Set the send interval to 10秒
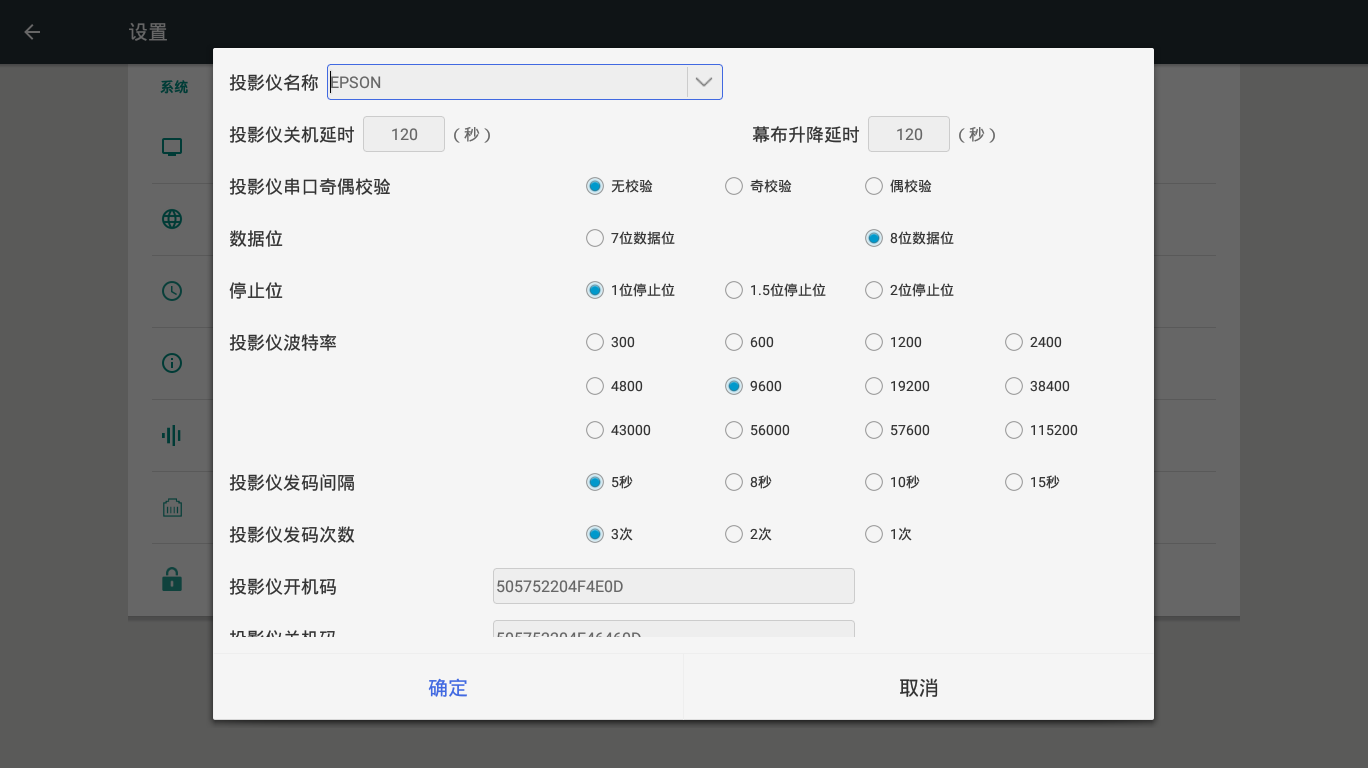 pos(874,482)
